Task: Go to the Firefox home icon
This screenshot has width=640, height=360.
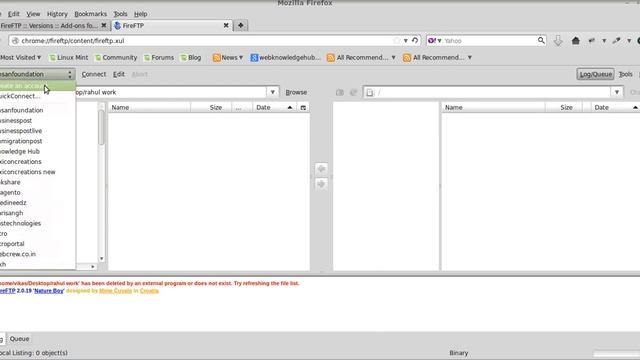Action: coord(576,40)
